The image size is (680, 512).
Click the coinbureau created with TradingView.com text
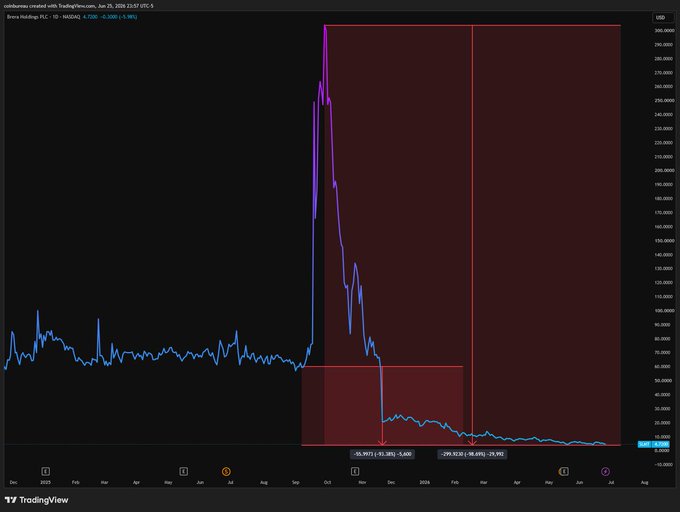(x=78, y=6)
